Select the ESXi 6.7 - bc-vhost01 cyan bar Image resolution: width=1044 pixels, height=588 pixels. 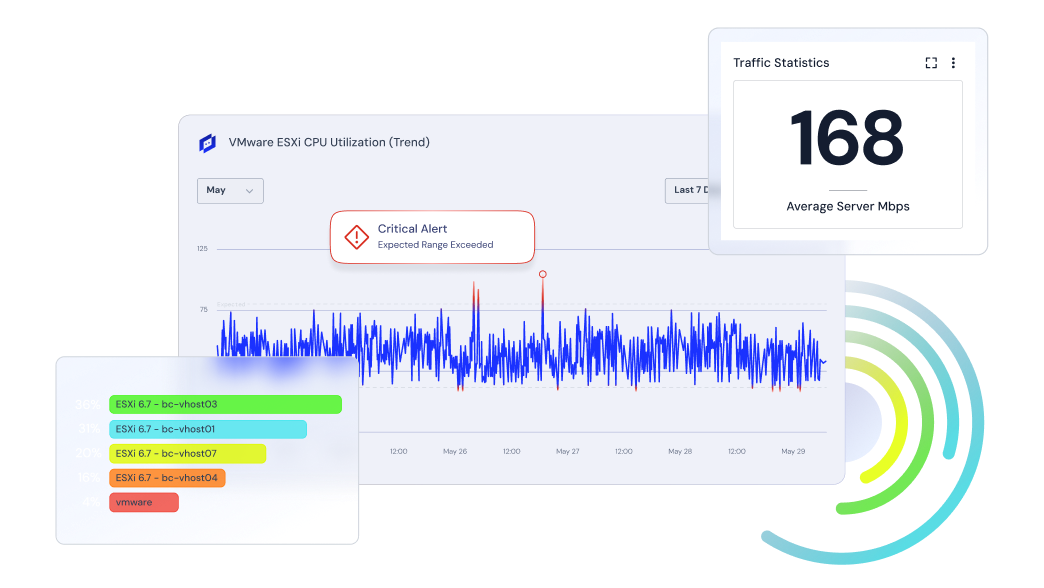208,429
